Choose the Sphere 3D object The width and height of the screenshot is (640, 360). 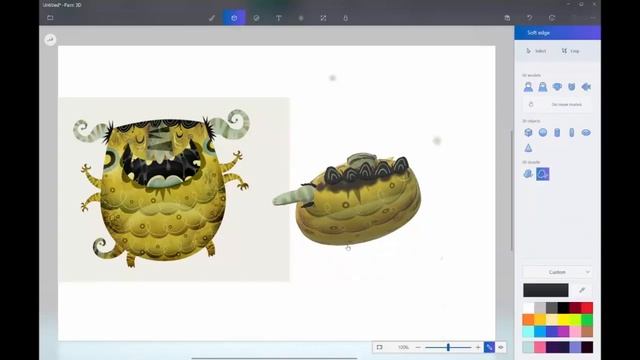click(x=543, y=133)
